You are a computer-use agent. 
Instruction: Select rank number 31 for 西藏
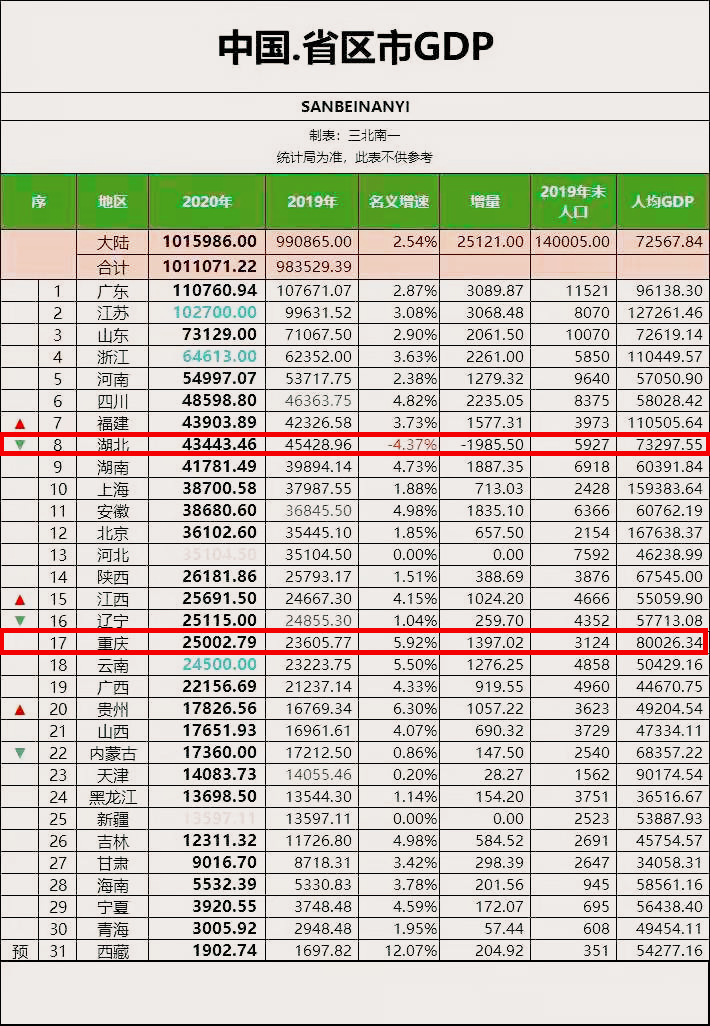click(x=58, y=951)
